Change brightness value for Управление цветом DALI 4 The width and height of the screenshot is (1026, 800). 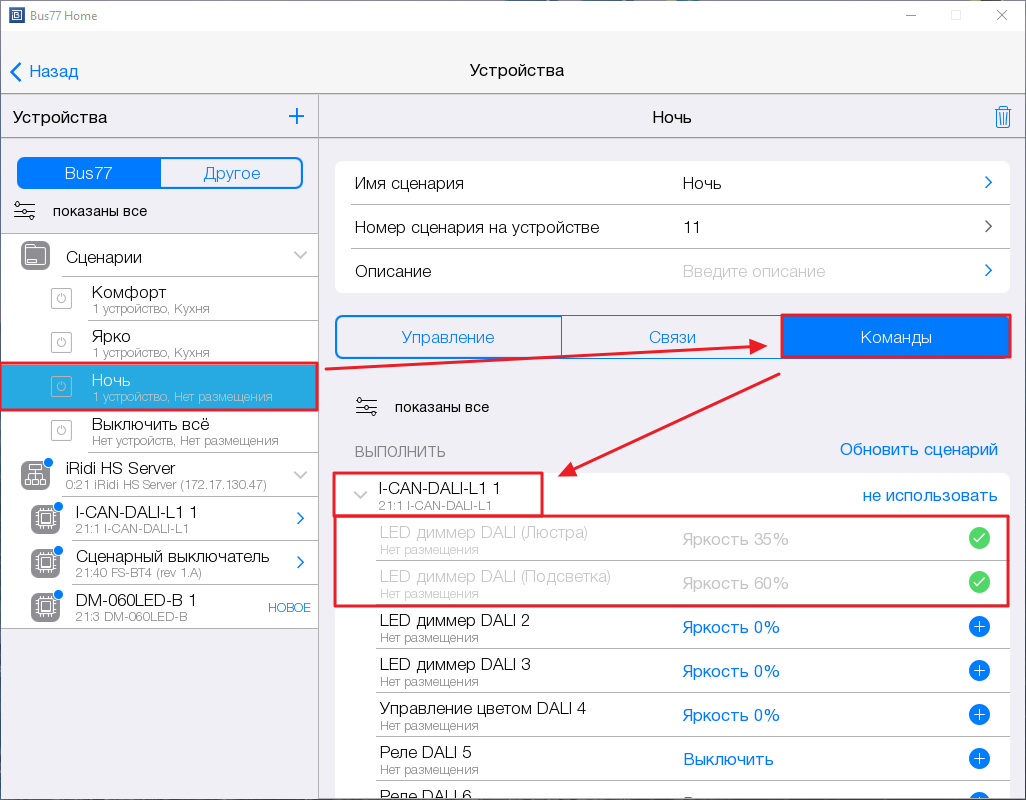click(731, 715)
